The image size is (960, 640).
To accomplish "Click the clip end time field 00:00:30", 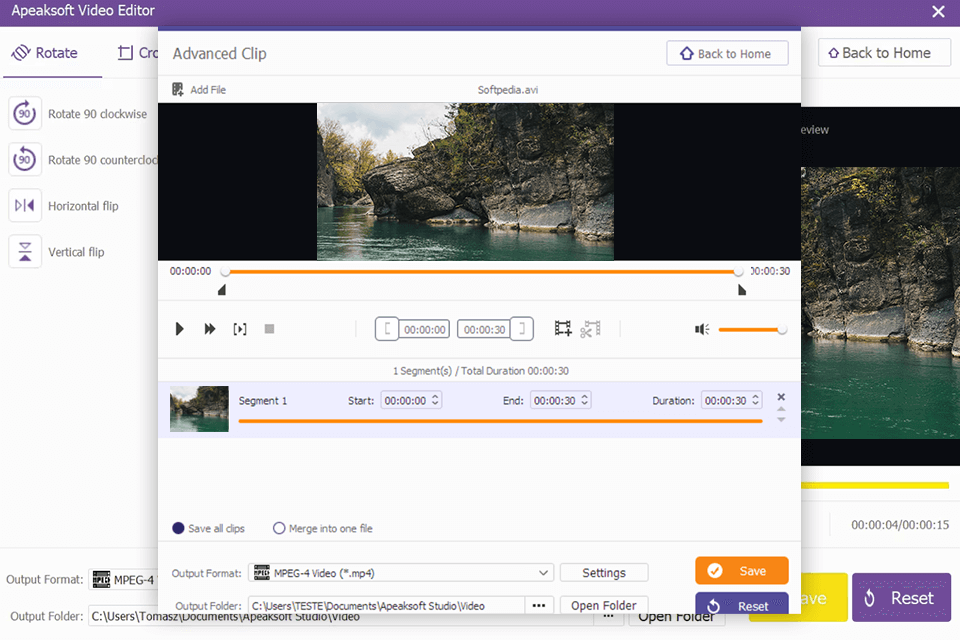I will pyautogui.click(x=484, y=329).
